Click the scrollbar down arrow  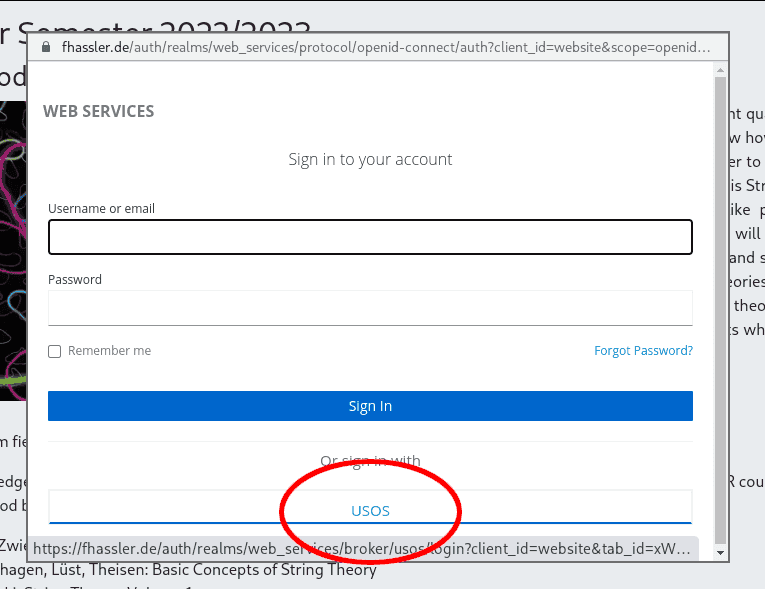pos(720,552)
